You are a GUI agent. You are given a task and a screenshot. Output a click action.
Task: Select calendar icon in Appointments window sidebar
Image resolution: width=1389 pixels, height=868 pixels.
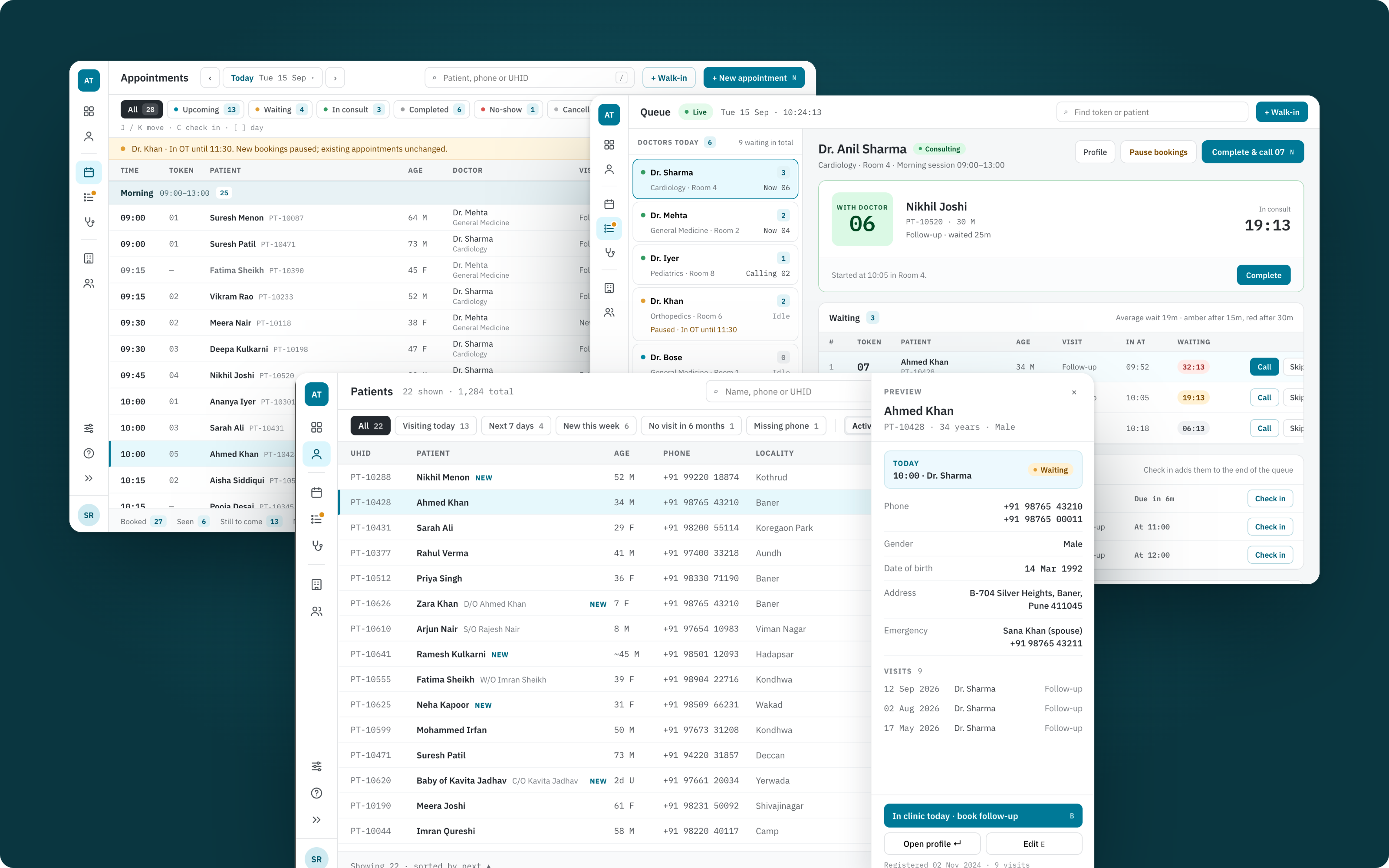click(x=89, y=172)
